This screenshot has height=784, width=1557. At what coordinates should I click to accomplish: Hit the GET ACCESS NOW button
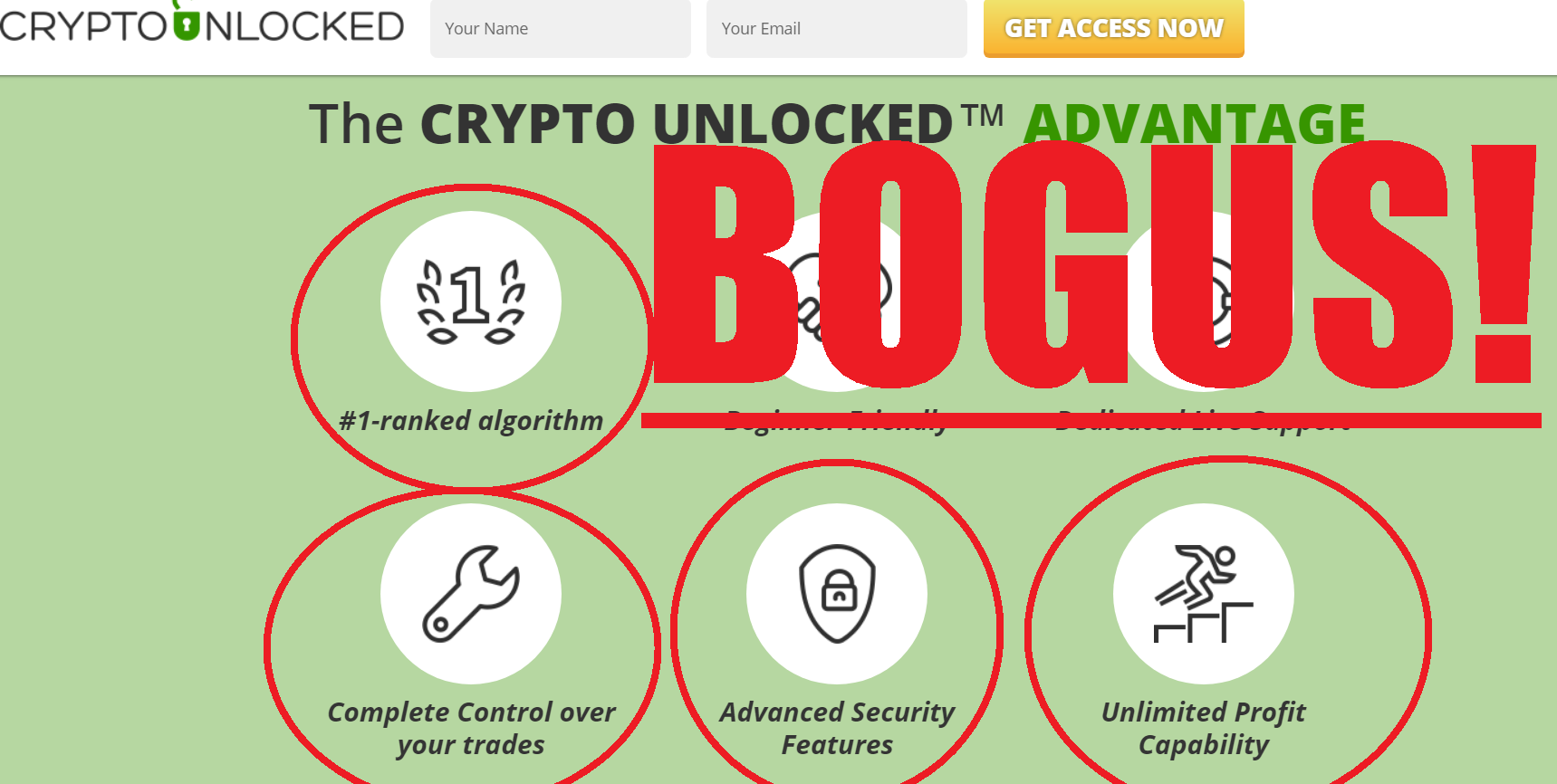[1114, 29]
